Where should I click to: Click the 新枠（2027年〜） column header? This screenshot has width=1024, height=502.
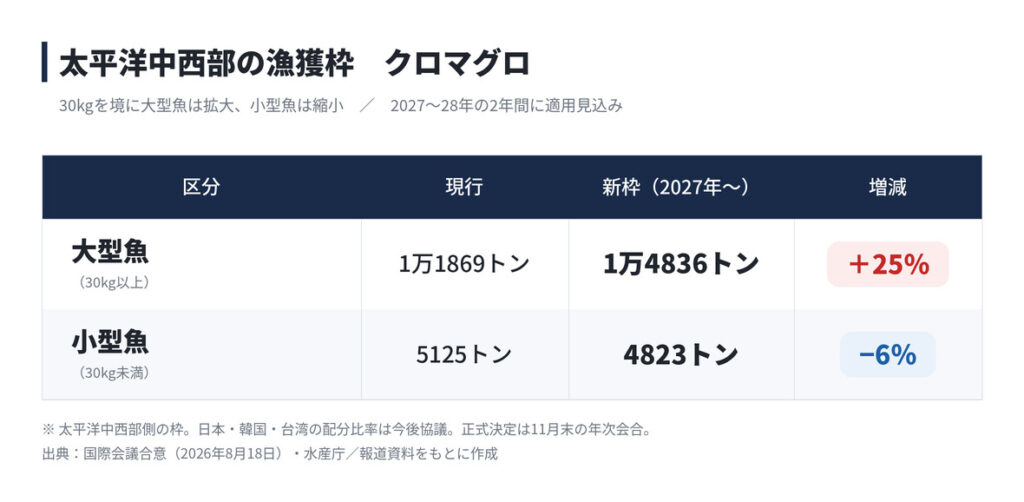tap(675, 187)
